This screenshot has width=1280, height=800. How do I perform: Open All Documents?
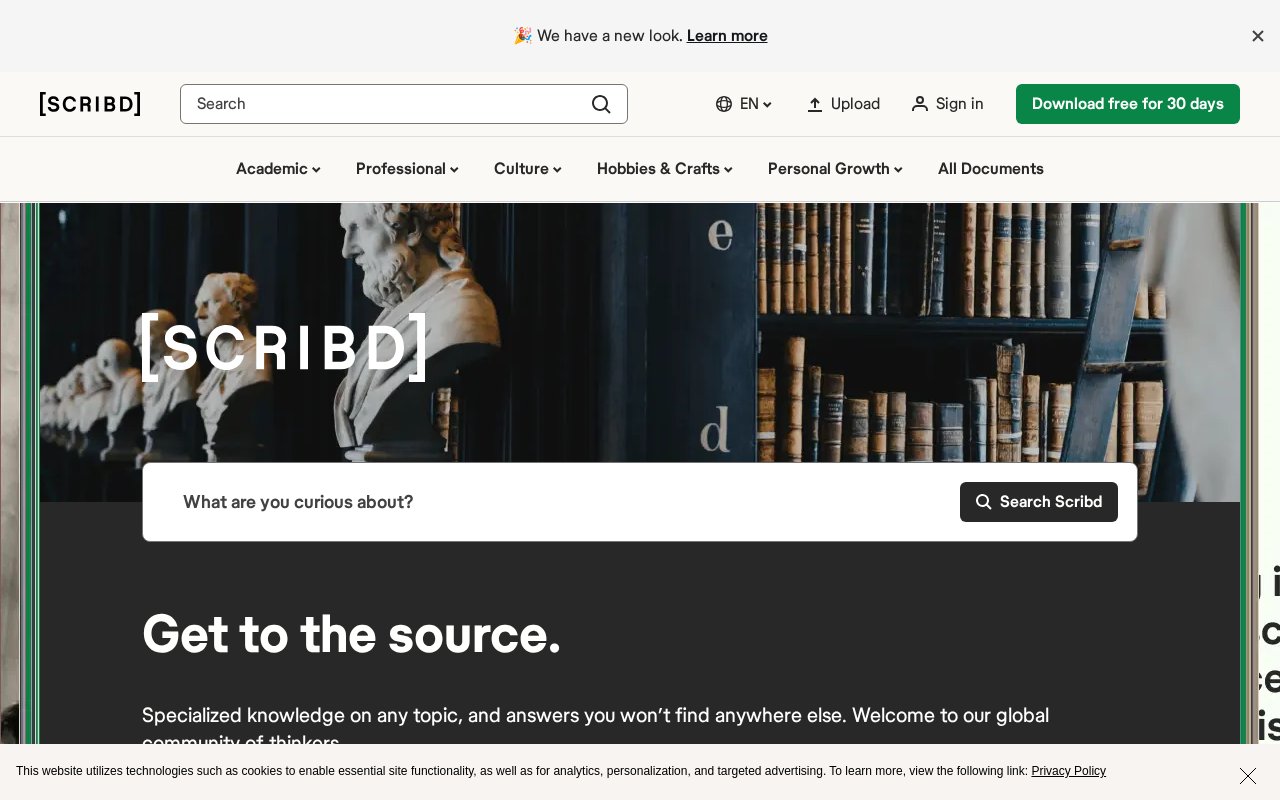pyautogui.click(x=991, y=169)
